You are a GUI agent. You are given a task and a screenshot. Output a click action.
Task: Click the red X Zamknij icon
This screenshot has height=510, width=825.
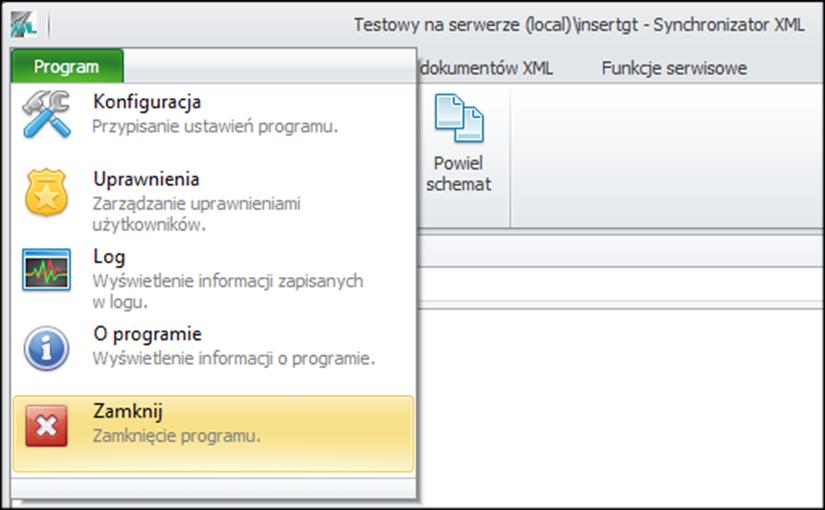pyautogui.click(x=46, y=426)
